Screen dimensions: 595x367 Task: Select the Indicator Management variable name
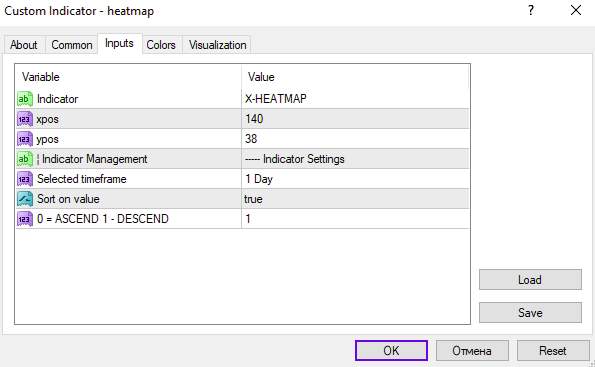coord(92,159)
